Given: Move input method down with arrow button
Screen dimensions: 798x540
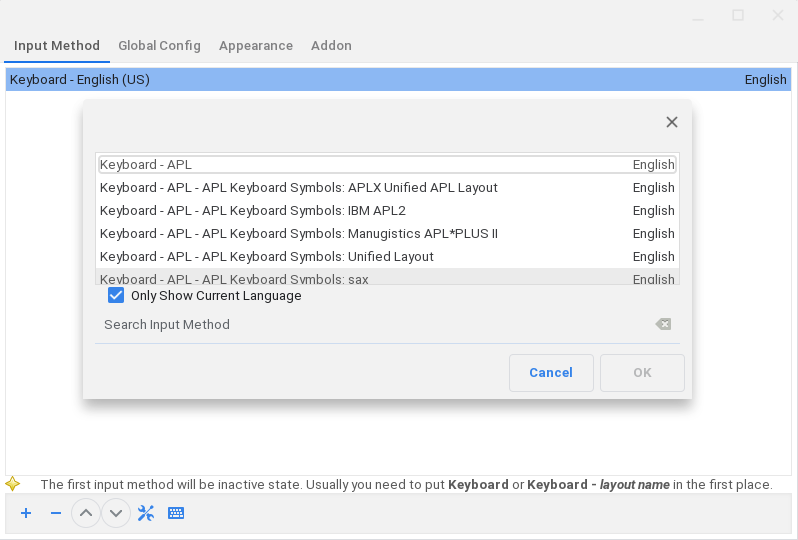Looking at the screenshot, I should point(116,513).
